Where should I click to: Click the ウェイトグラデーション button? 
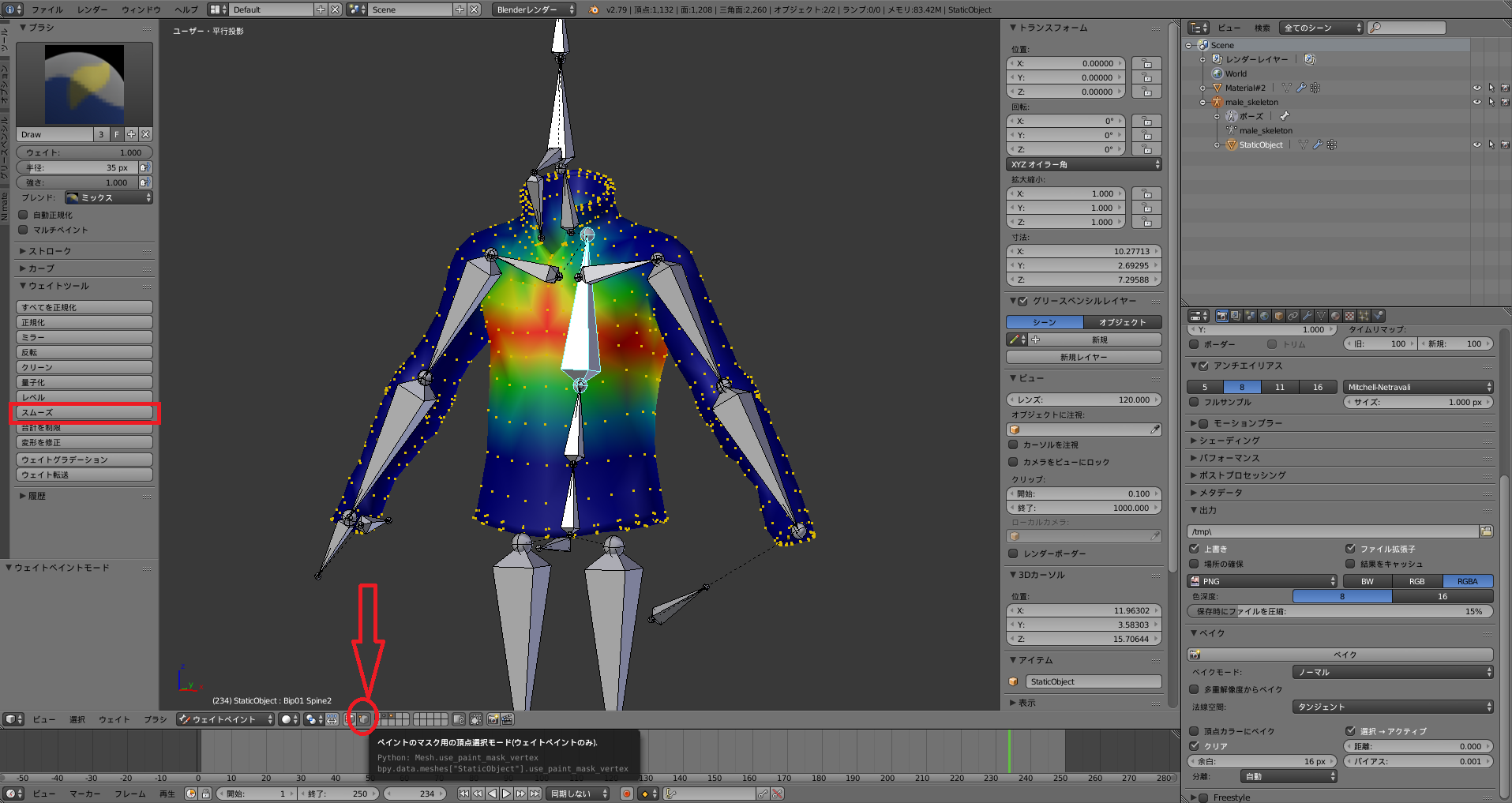(84, 460)
